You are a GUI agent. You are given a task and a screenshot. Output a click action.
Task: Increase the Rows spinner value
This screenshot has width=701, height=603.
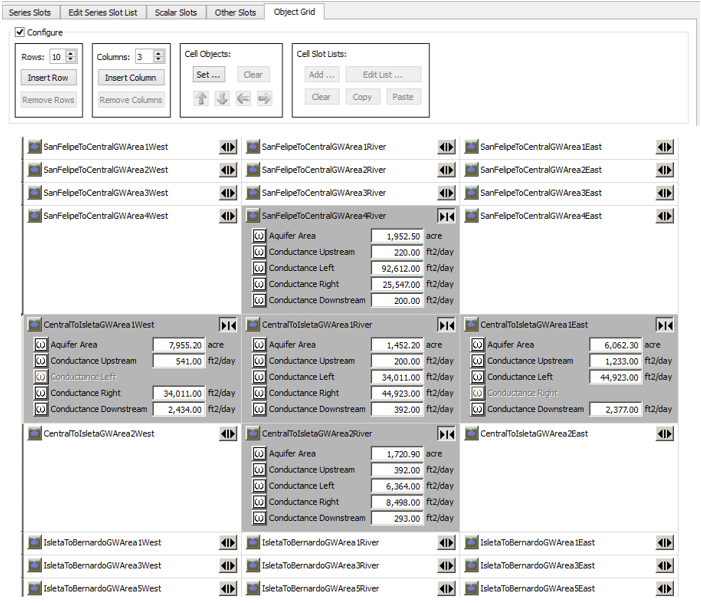pos(71,54)
